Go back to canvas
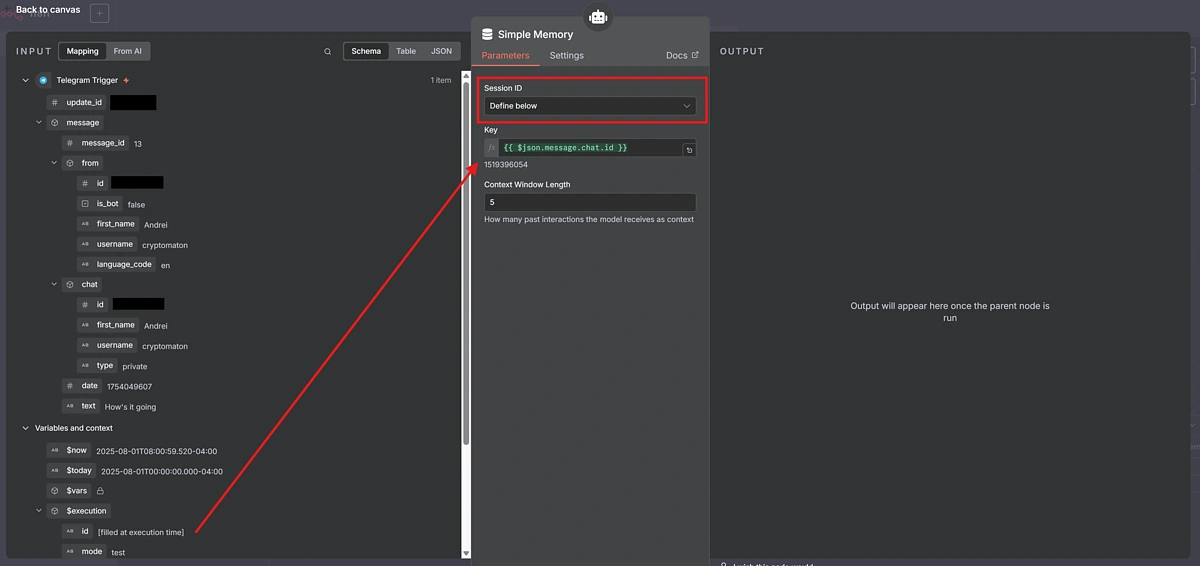The height and width of the screenshot is (566, 1200). pyautogui.click(x=47, y=10)
